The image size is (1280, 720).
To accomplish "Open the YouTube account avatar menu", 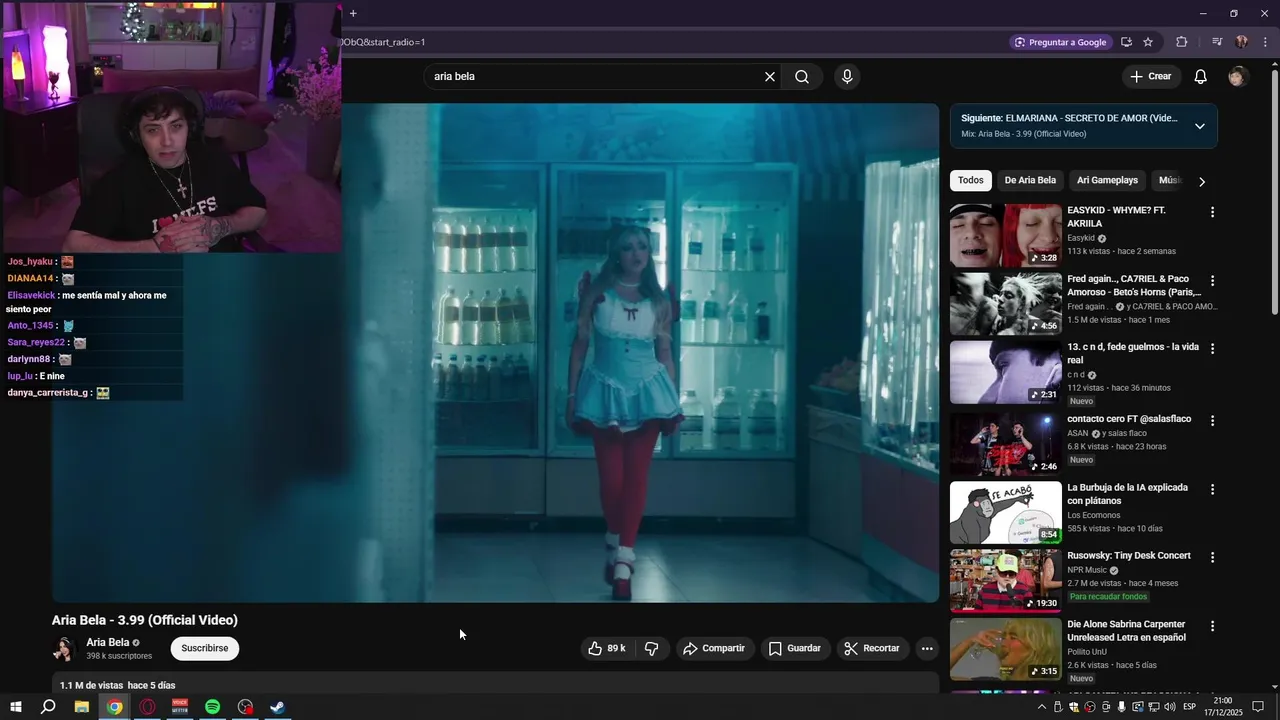I will tap(1238, 77).
